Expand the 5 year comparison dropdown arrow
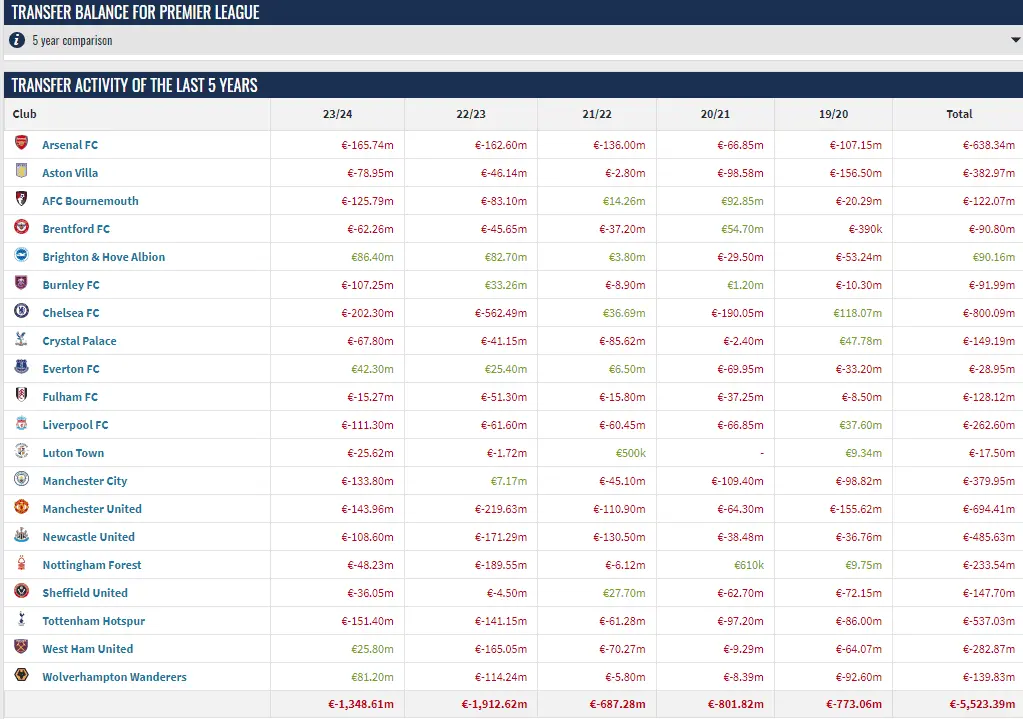Image resolution: width=1023 pixels, height=719 pixels. [1014, 41]
